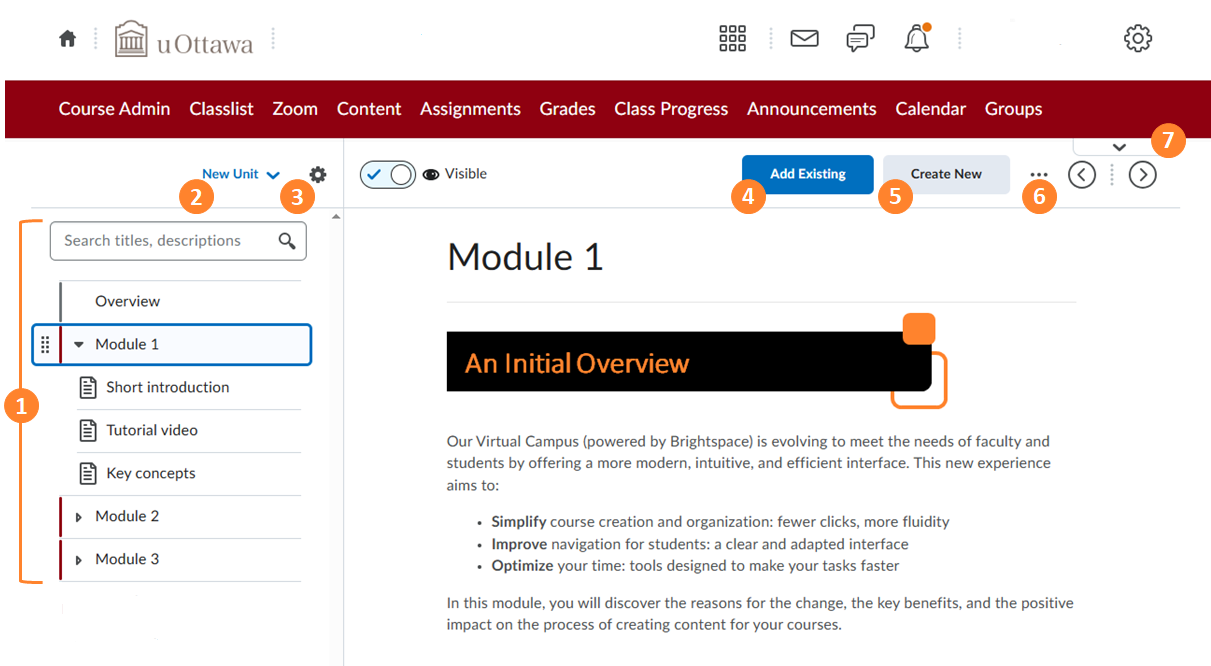This screenshot has width=1211, height=666.
Task: Open the admin settings gear in the header
Action: tap(1138, 39)
